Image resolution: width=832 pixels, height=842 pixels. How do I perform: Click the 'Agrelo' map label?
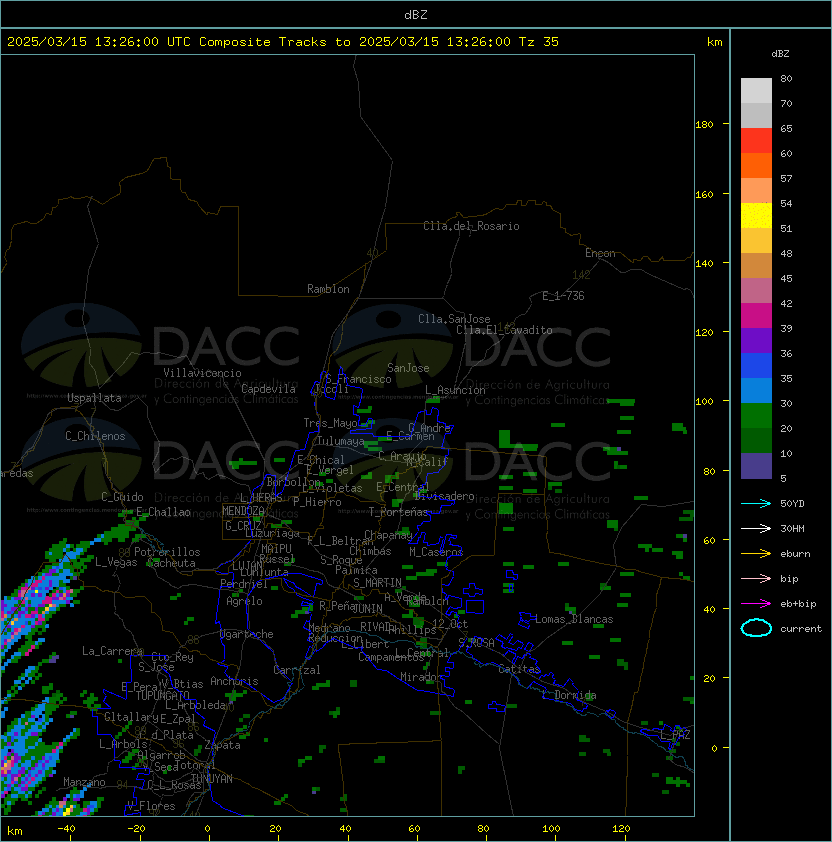[244, 601]
